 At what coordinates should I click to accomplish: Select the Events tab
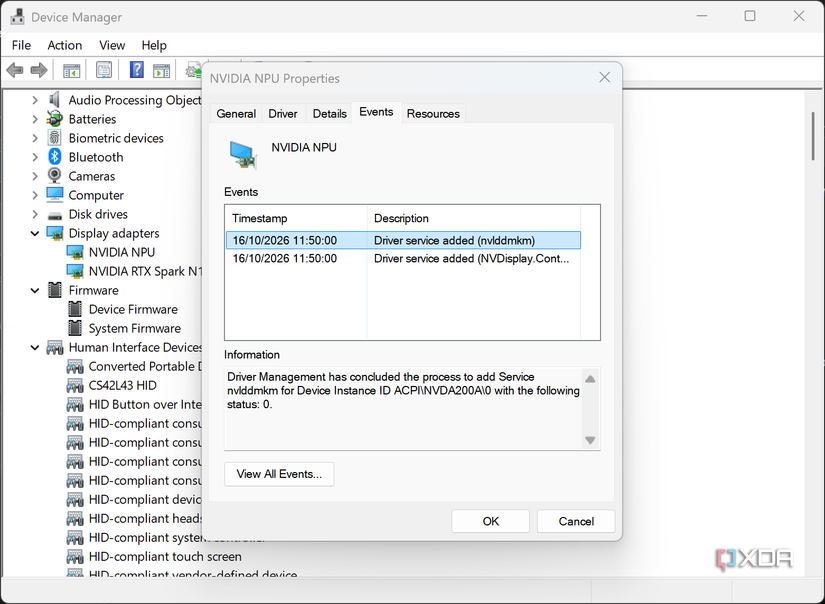[x=376, y=112]
